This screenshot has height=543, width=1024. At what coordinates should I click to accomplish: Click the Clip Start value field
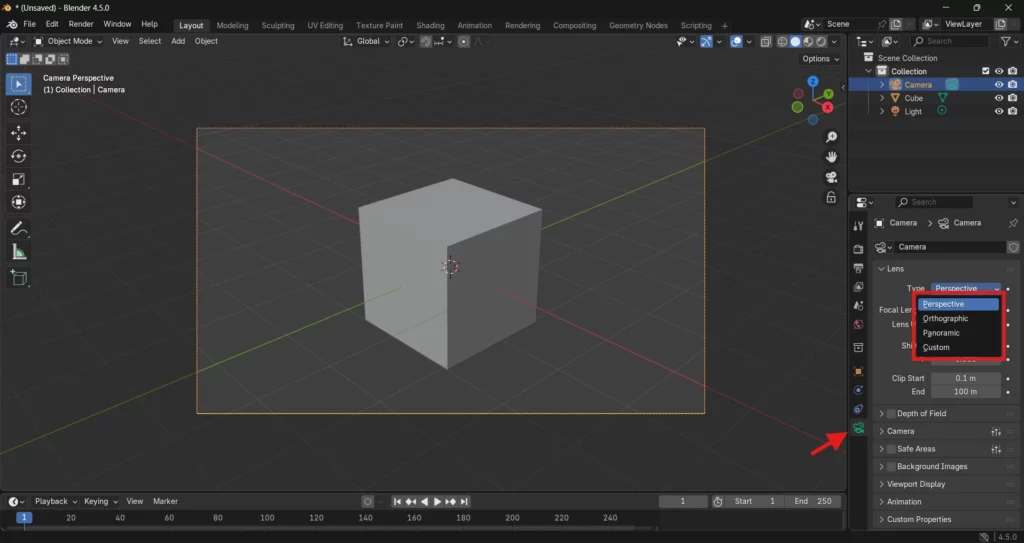(x=965, y=378)
